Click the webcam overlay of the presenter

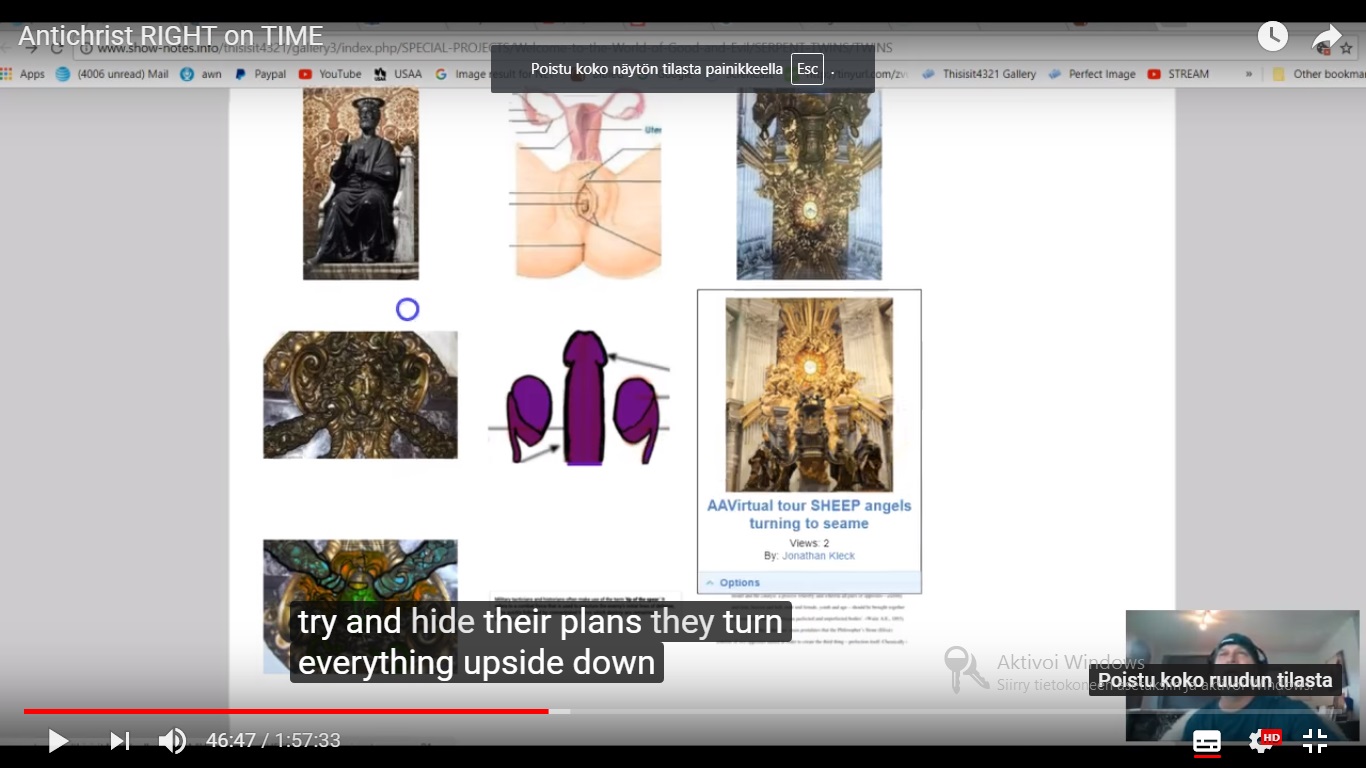pos(1243,675)
